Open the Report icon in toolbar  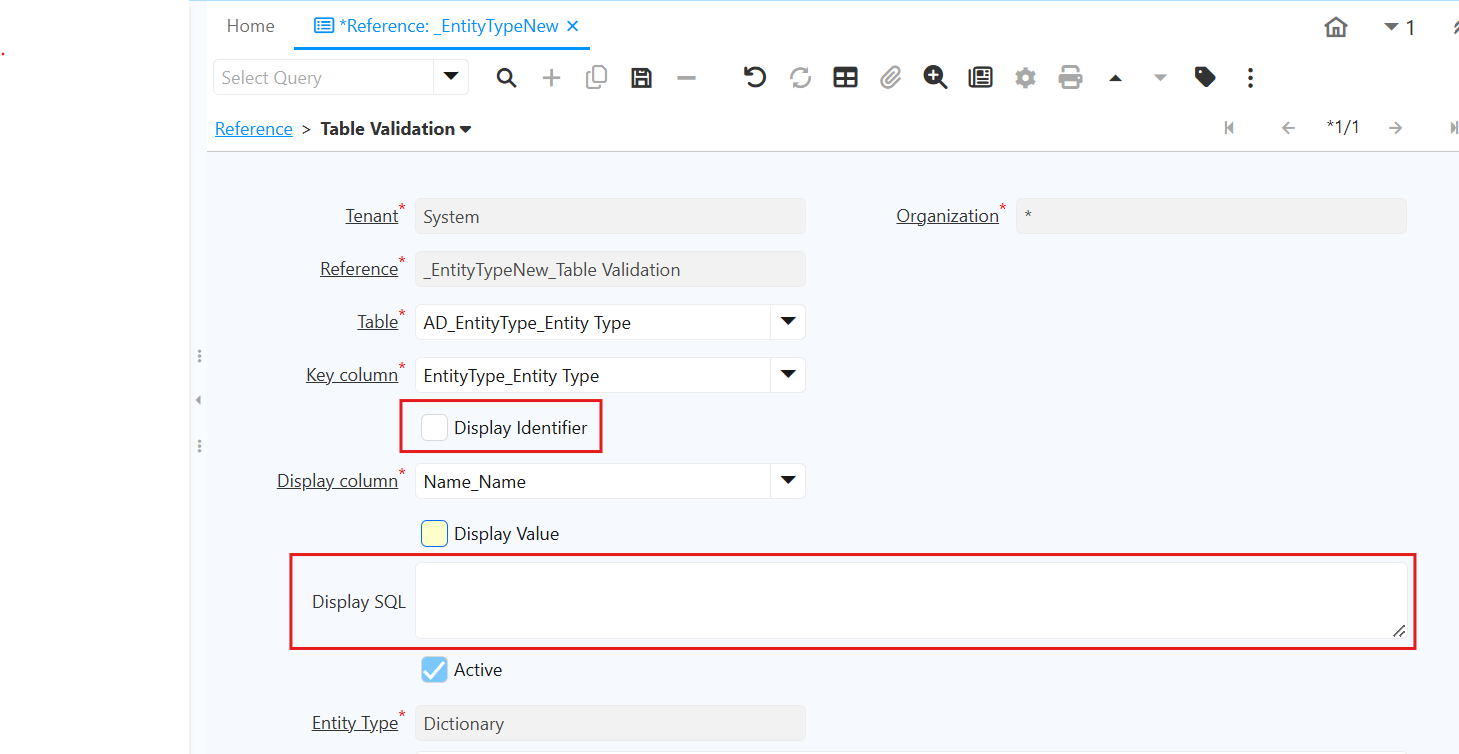point(980,78)
